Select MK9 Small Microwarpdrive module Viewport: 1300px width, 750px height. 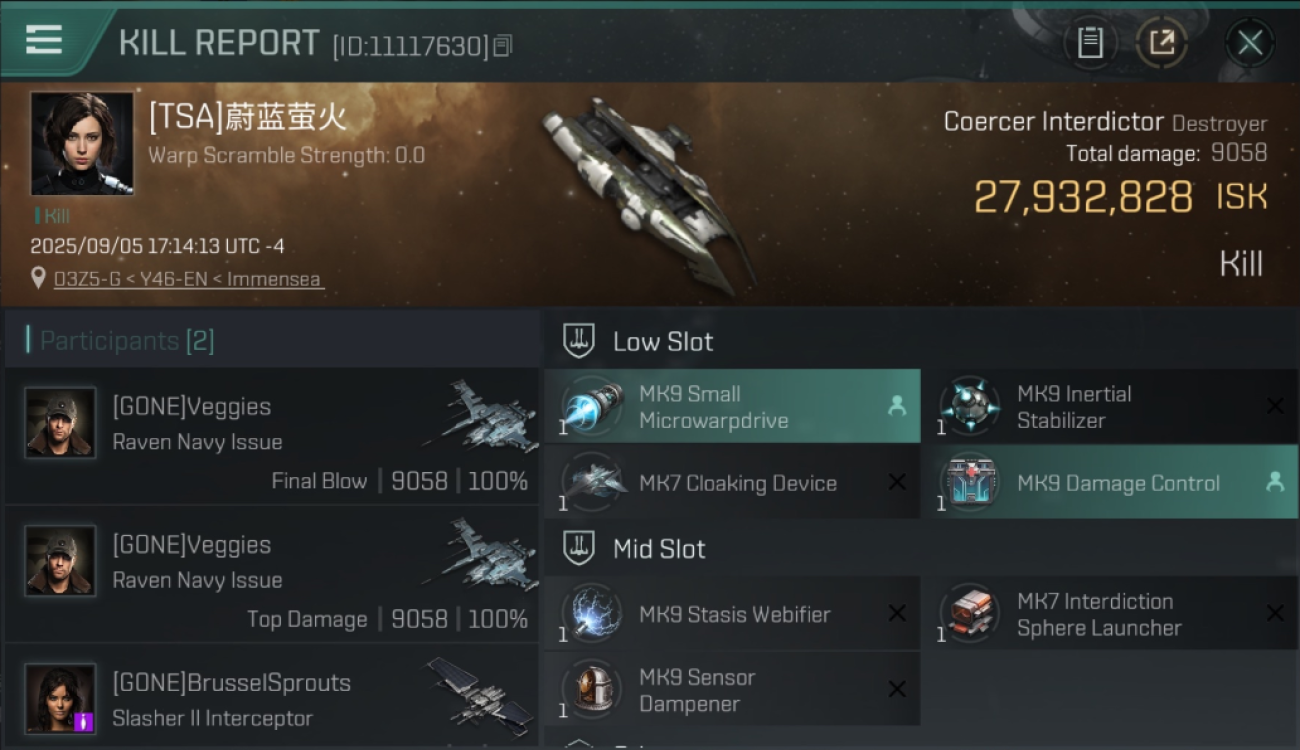732,406
